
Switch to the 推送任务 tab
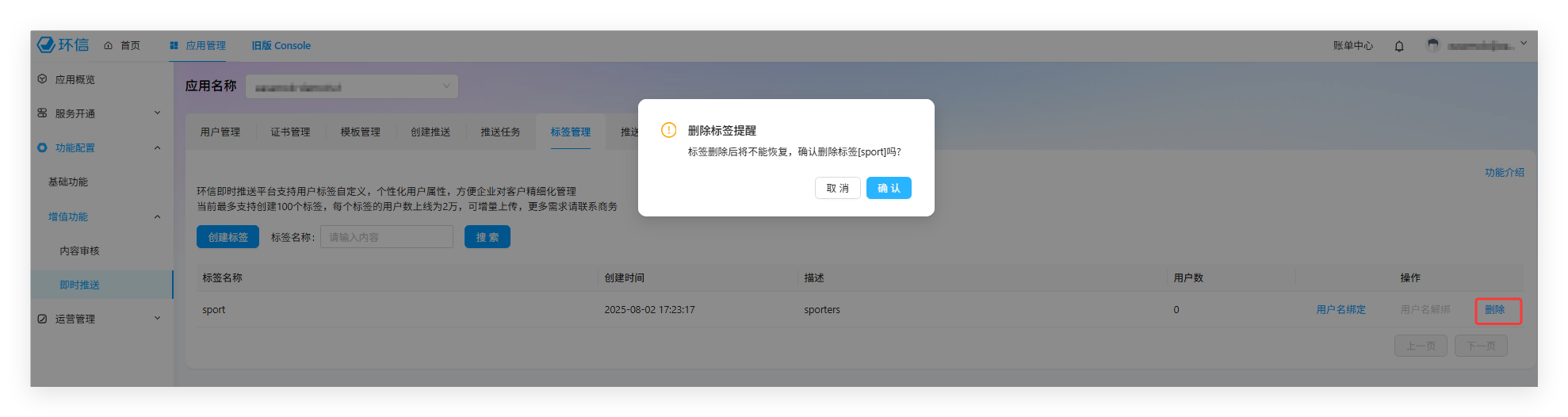pos(500,132)
